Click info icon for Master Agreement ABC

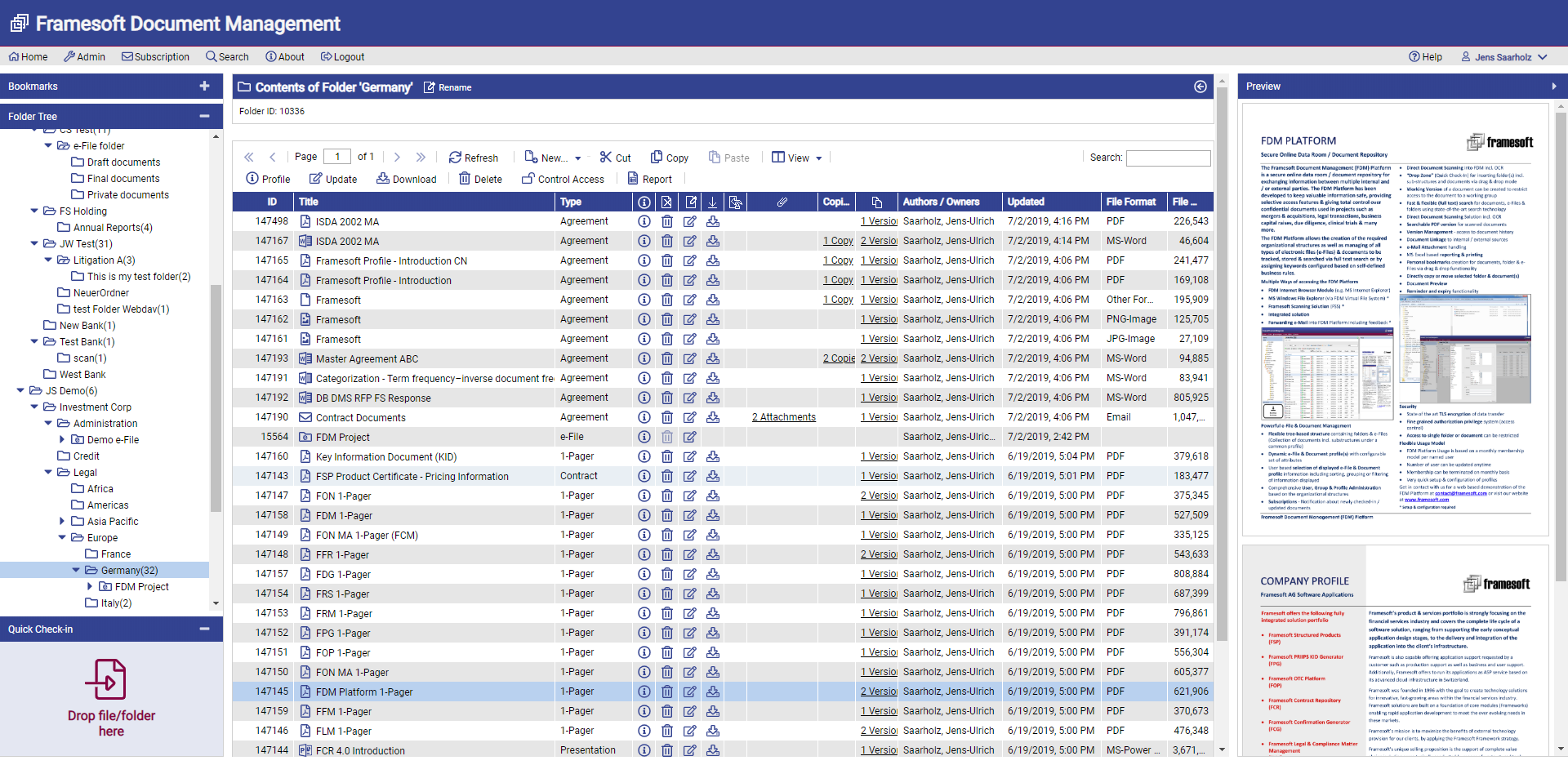[644, 358]
